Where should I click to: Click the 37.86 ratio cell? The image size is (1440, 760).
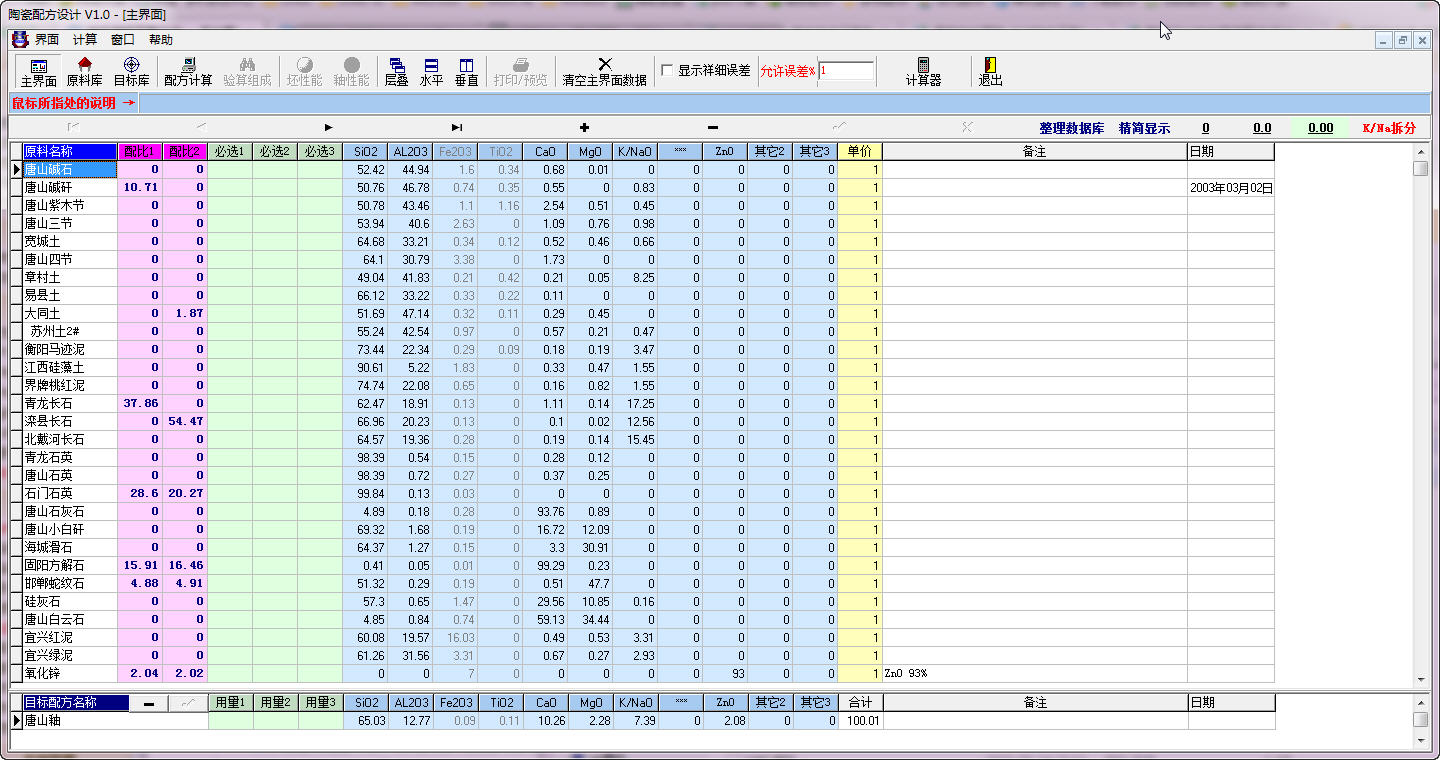(x=140, y=404)
